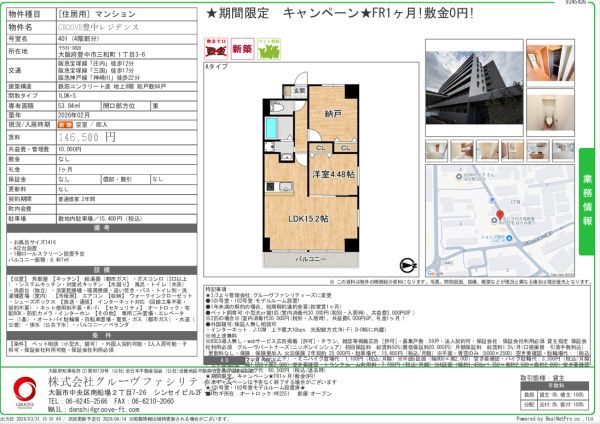Screen dimensions: 600x424
Task: Click the 特記事項 heading in the notes box
Action: 216,289
